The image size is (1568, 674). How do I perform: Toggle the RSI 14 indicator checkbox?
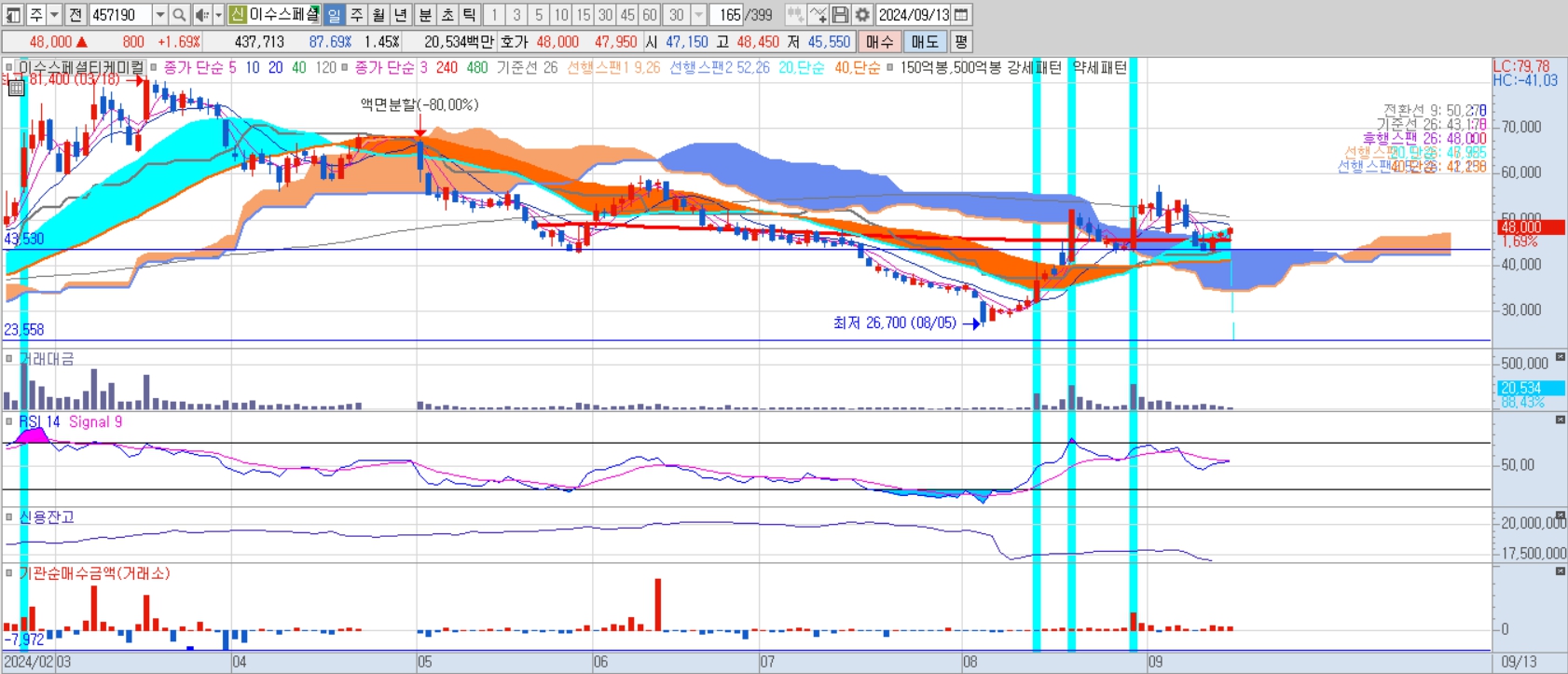tap(9, 422)
